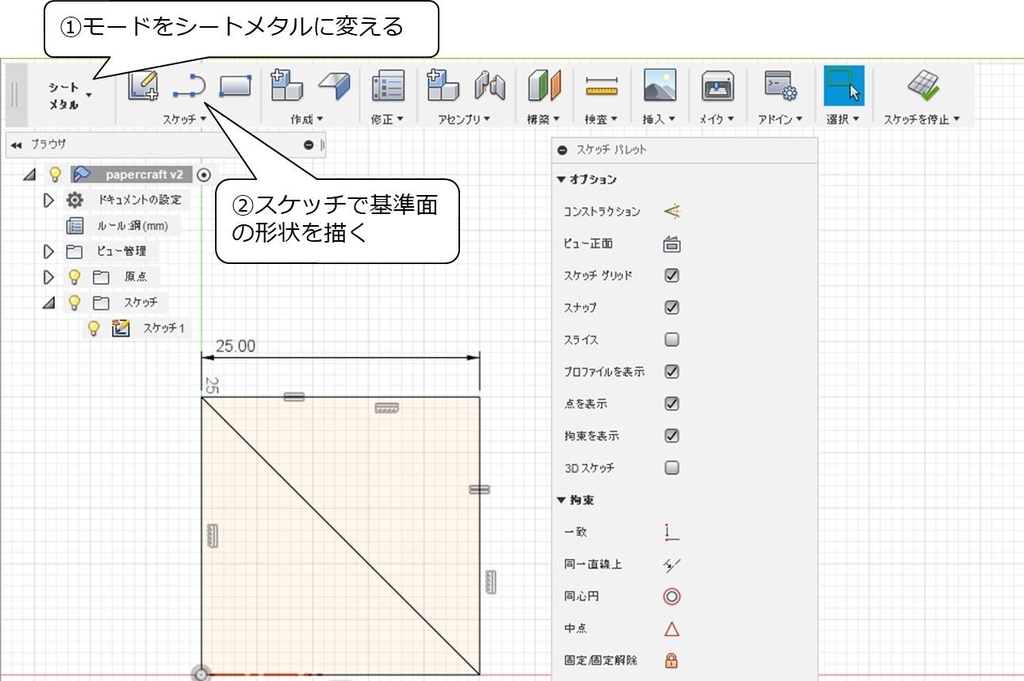Collapse the papercraft v2 root node
The height and width of the screenshot is (681, 1024).
(x=29, y=175)
